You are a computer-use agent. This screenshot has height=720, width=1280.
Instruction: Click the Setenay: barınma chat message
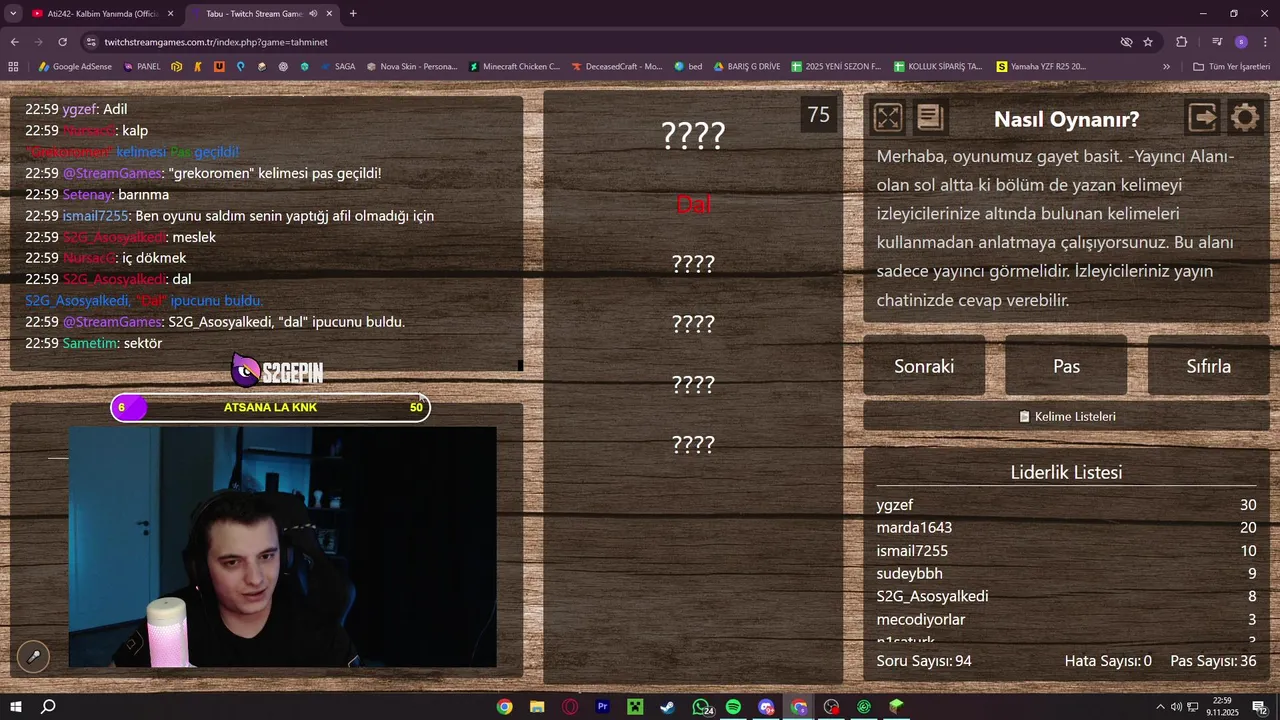pos(97,194)
